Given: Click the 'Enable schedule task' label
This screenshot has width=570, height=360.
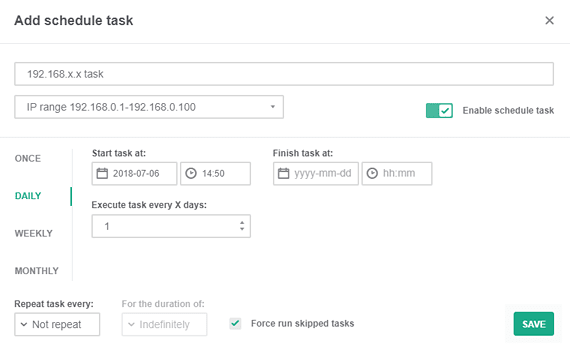Looking at the screenshot, I should 508,111.
